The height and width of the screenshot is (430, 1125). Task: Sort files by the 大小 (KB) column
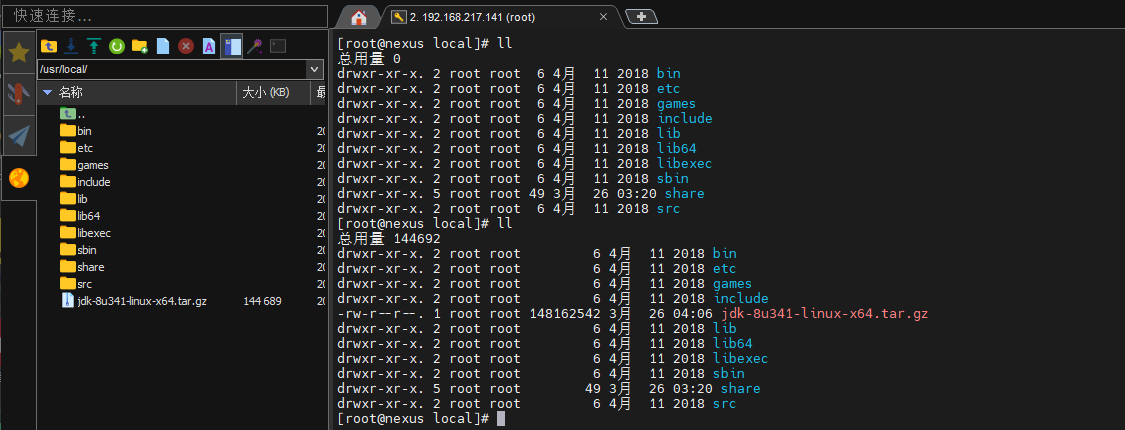point(273,93)
